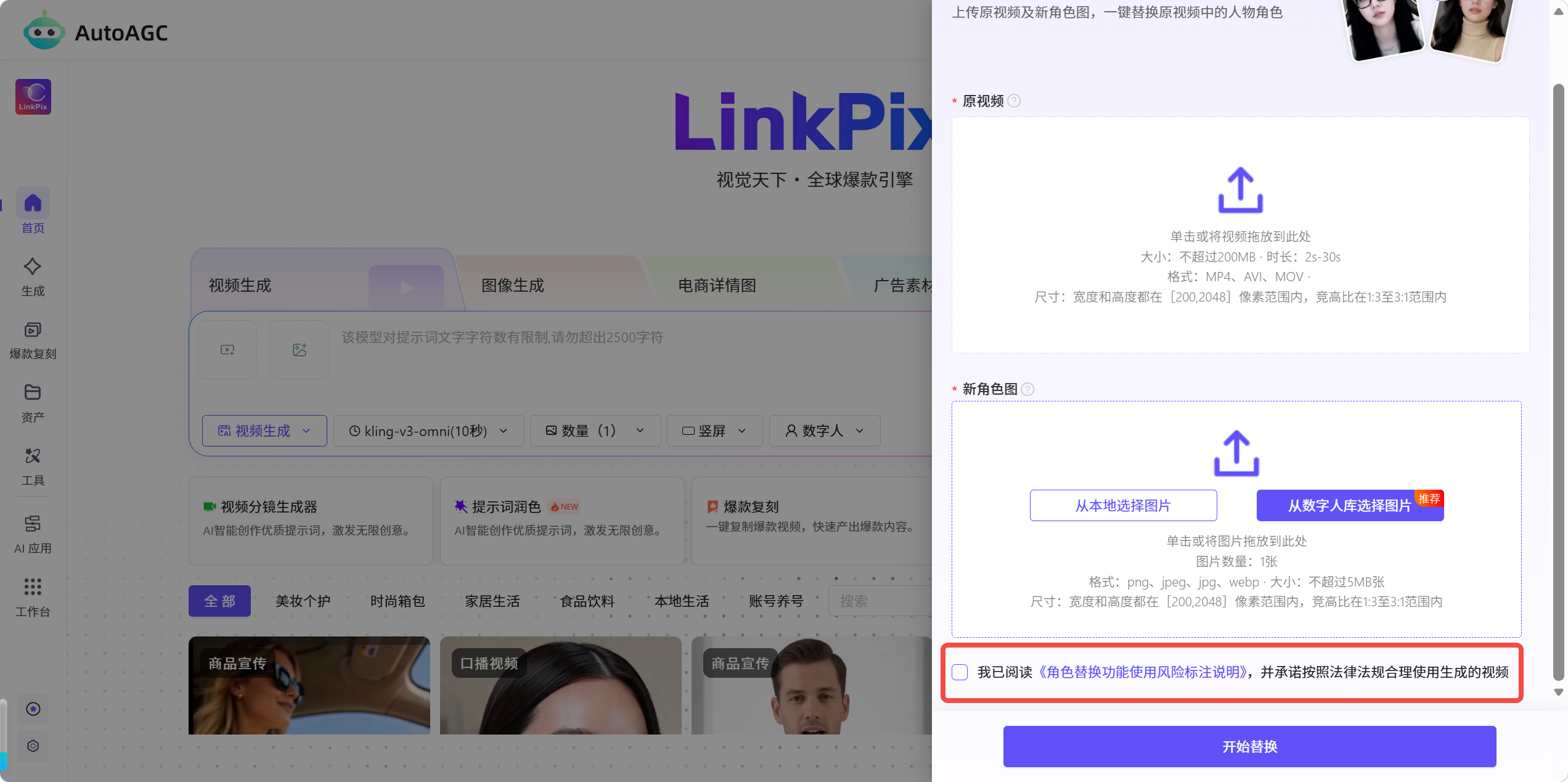Viewport: 1568px width, 782px height.
Task: Open the 口播视频 thumbnail
Action: (561, 685)
